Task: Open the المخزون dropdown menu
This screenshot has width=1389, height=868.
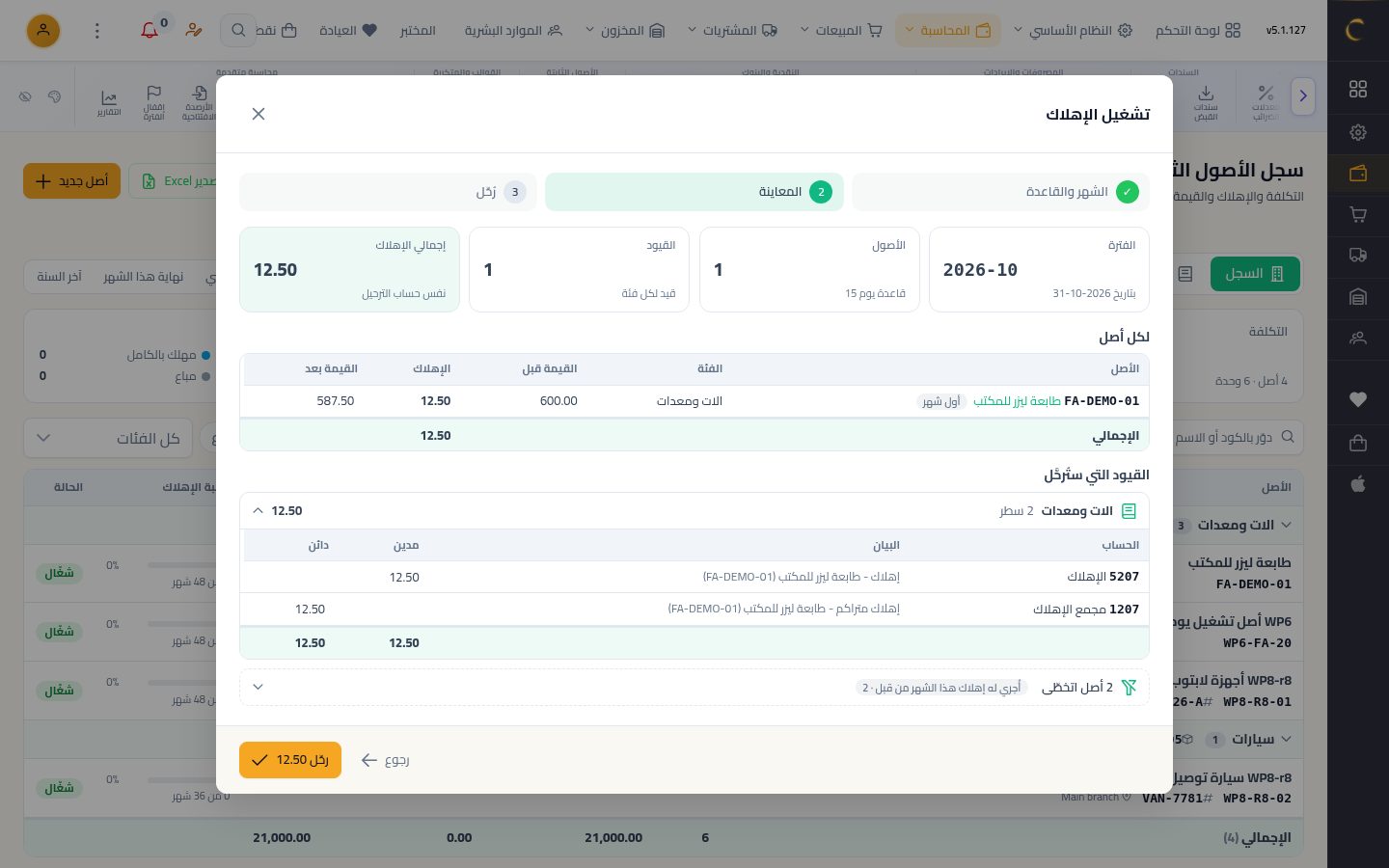Action: click(624, 30)
